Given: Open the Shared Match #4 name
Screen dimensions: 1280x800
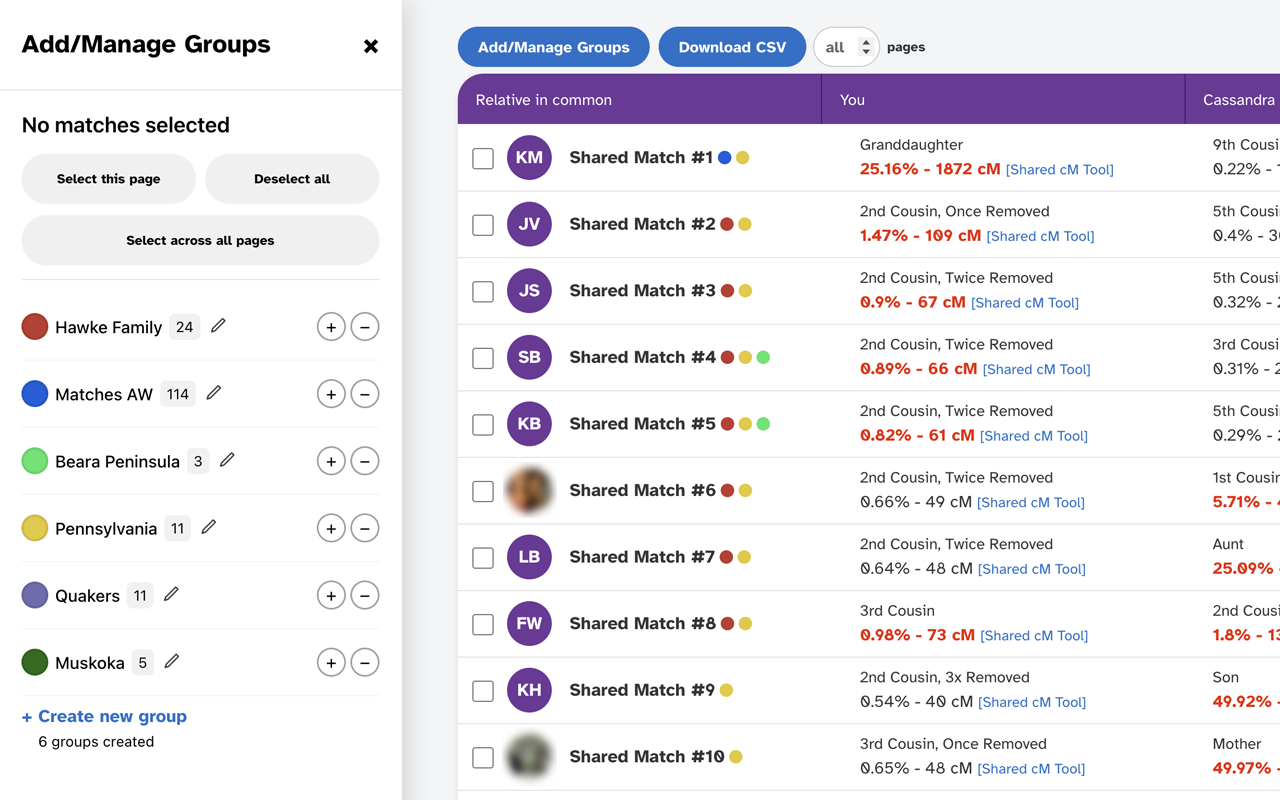Looking at the screenshot, I should point(643,357).
